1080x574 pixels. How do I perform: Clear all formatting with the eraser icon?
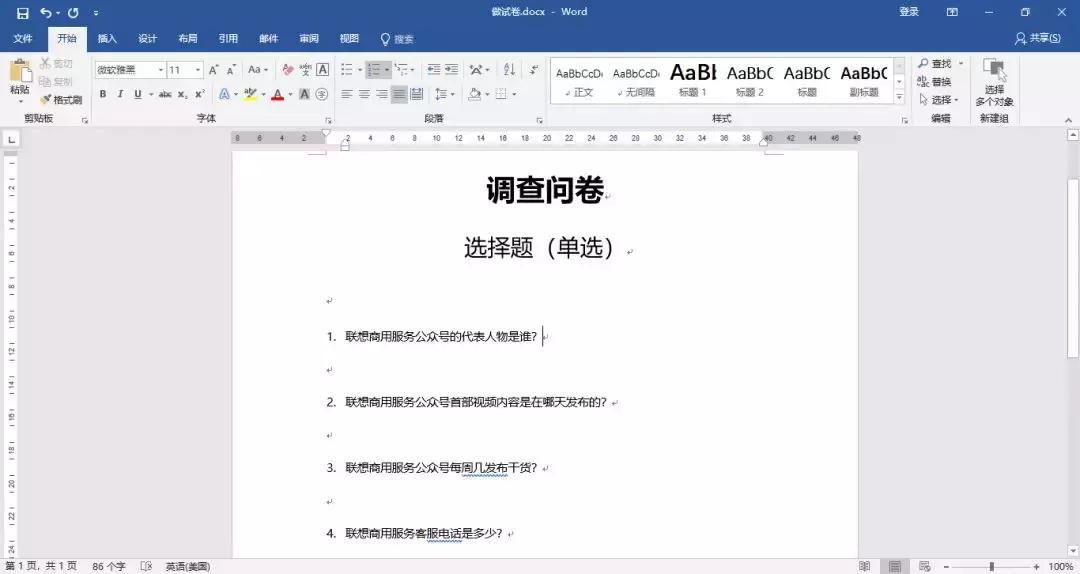tap(288, 70)
